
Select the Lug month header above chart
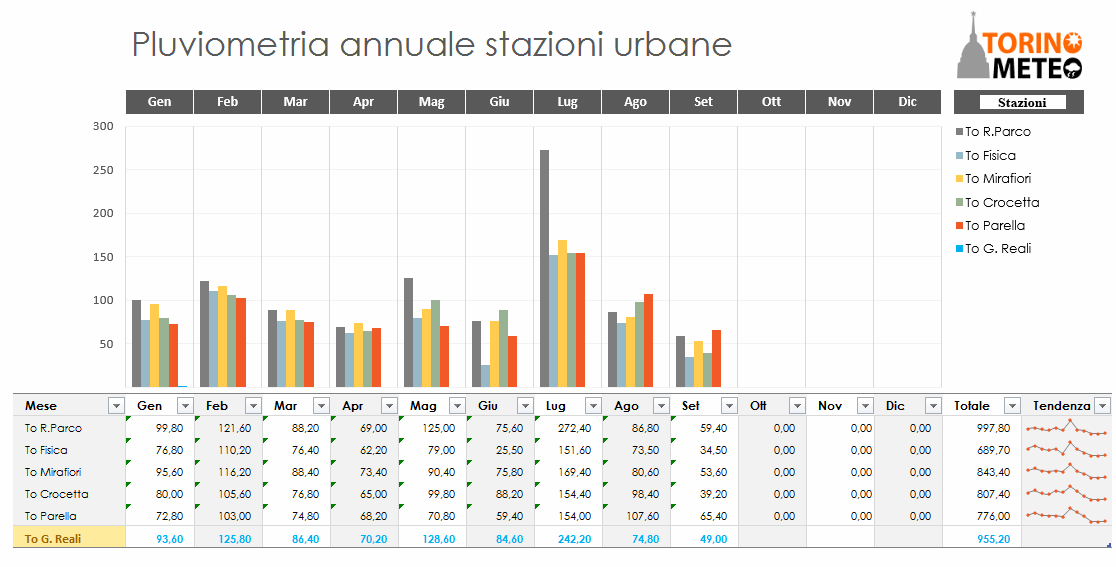pos(567,102)
